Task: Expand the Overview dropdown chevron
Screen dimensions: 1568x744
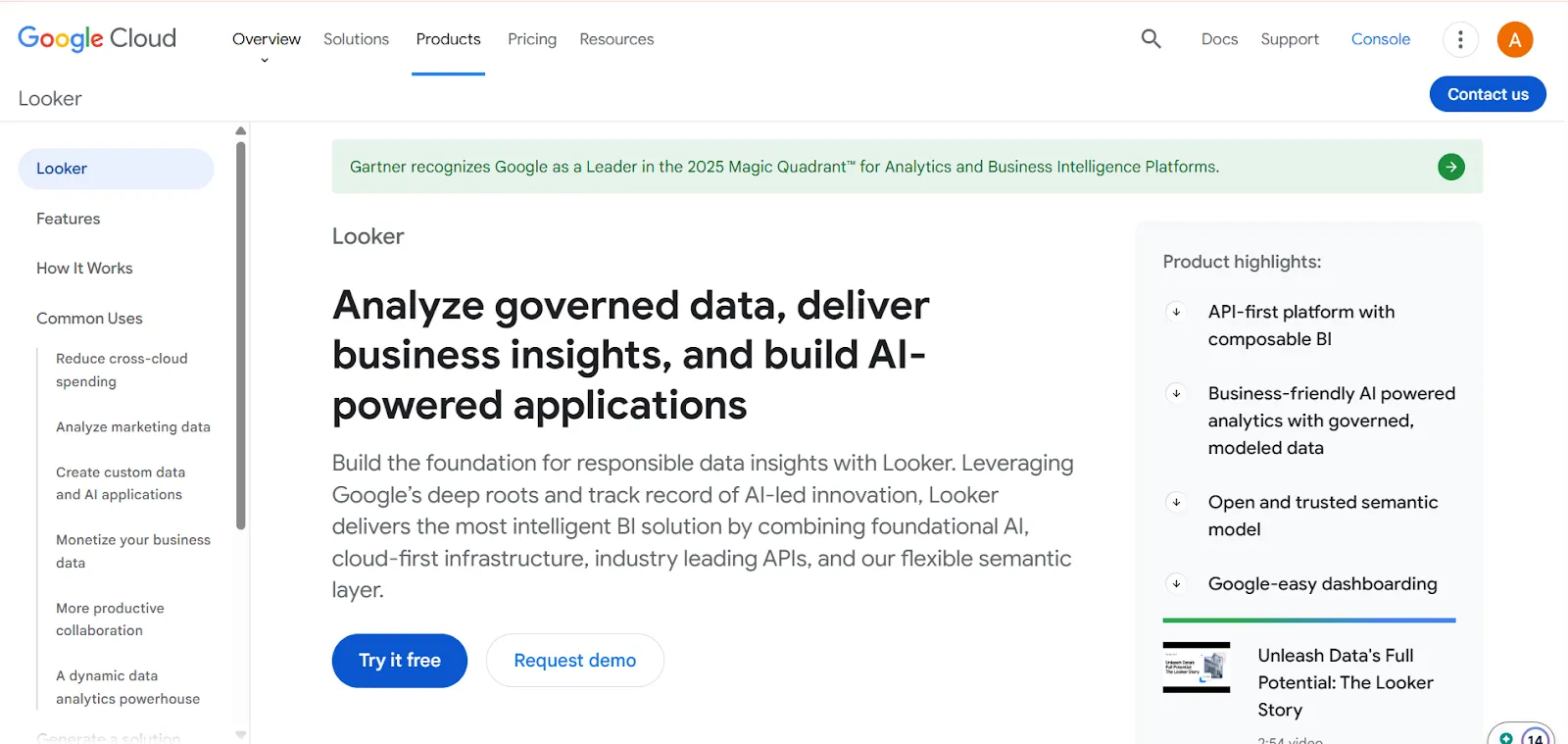Action: point(265,61)
